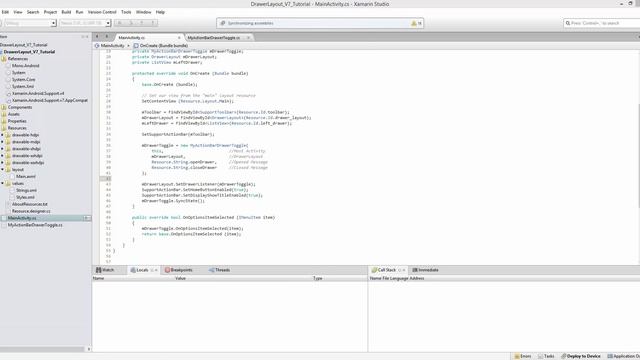
Task: Switch to the MyActionBarDrawerToggle.cs editor tab
Action: point(213,38)
